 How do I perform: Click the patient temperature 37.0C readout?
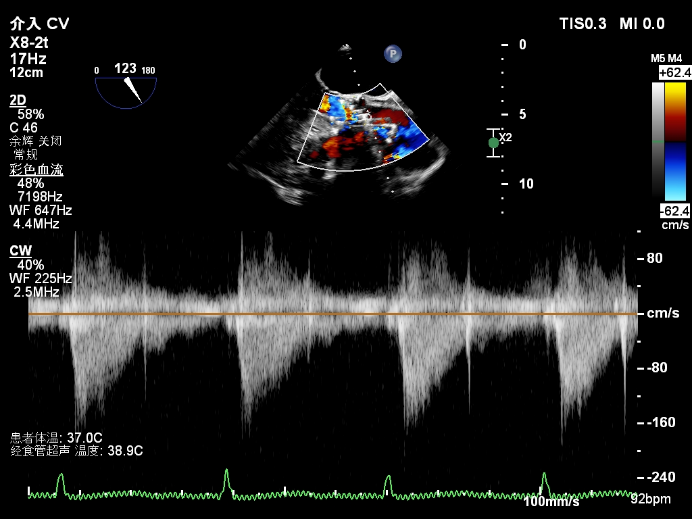[56, 438]
